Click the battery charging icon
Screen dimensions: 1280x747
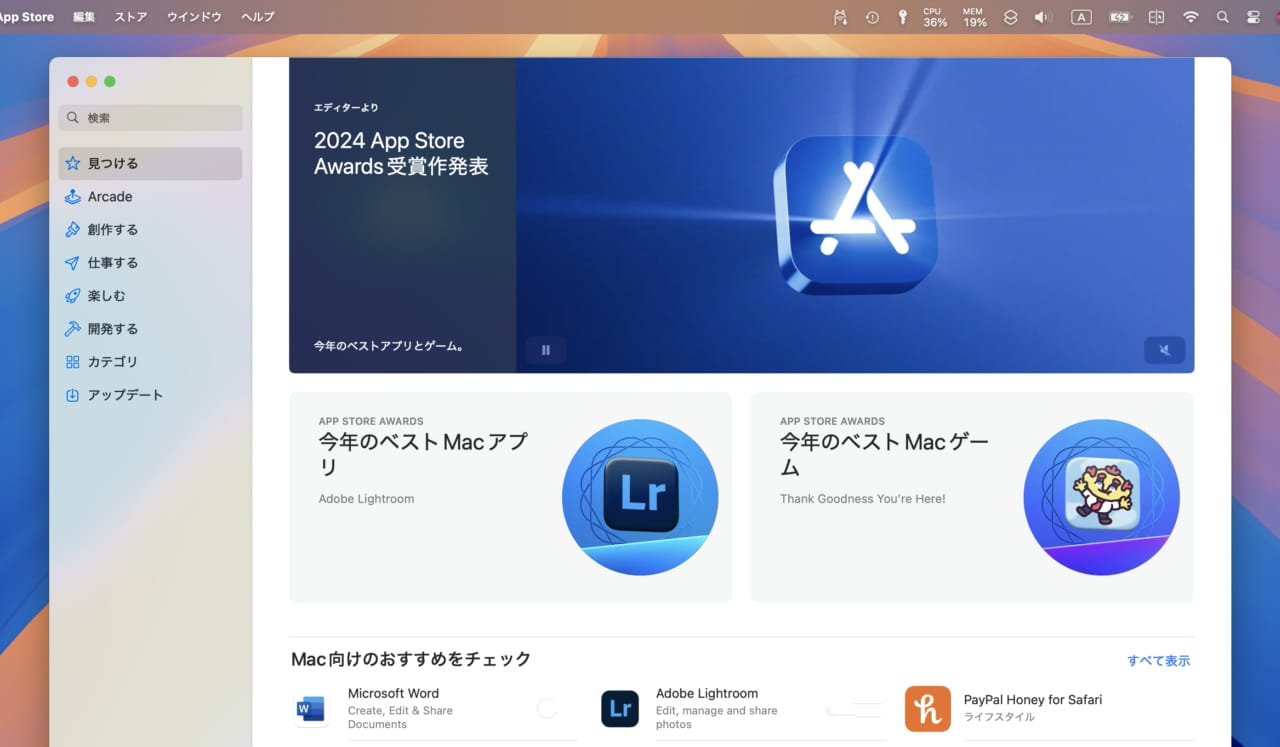1120,17
